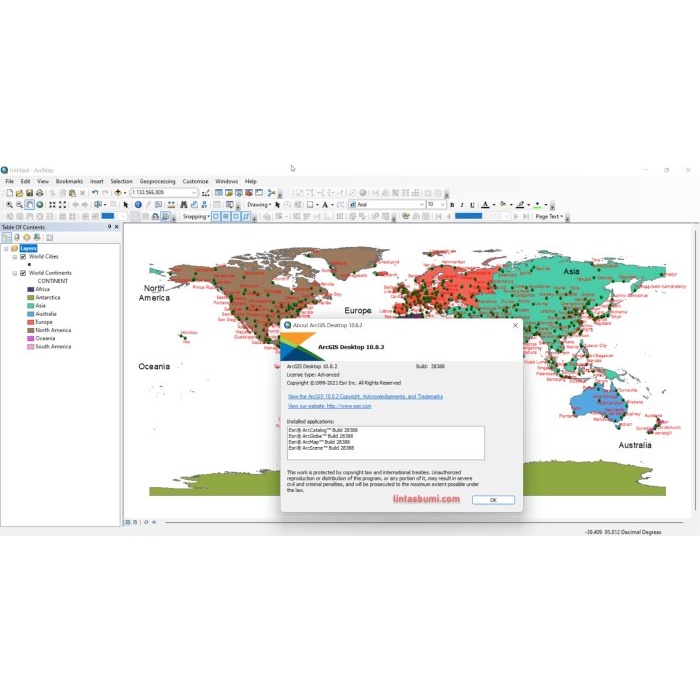Screen dimensions: 700x700
Task: Activate the Identify tool blue icon
Action: click(x=138, y=204)
